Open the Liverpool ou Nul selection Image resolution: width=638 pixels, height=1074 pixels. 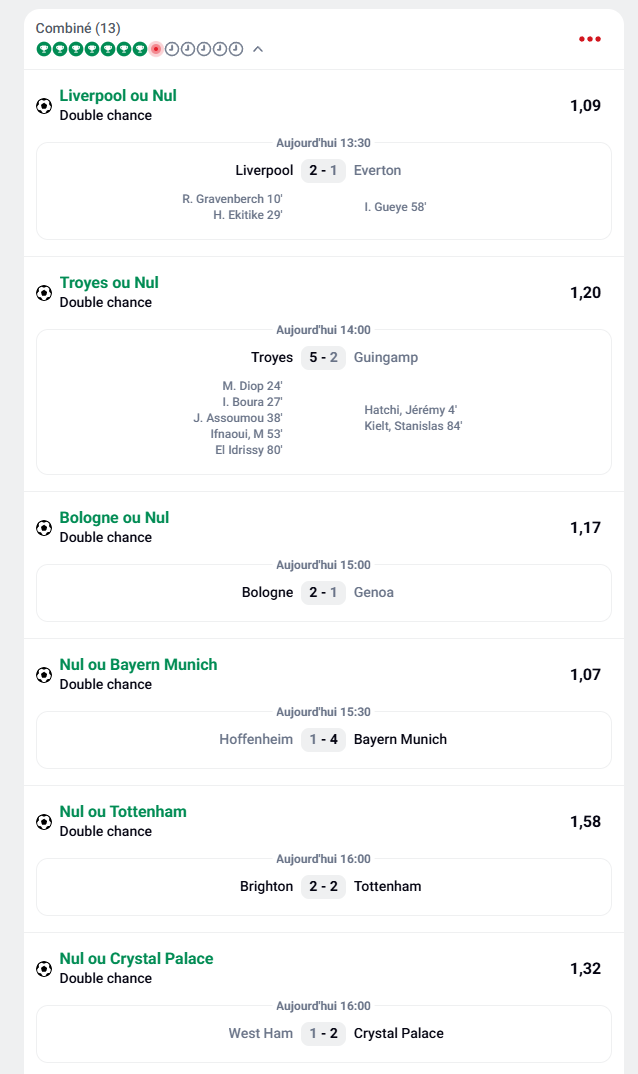pos(118,96)
